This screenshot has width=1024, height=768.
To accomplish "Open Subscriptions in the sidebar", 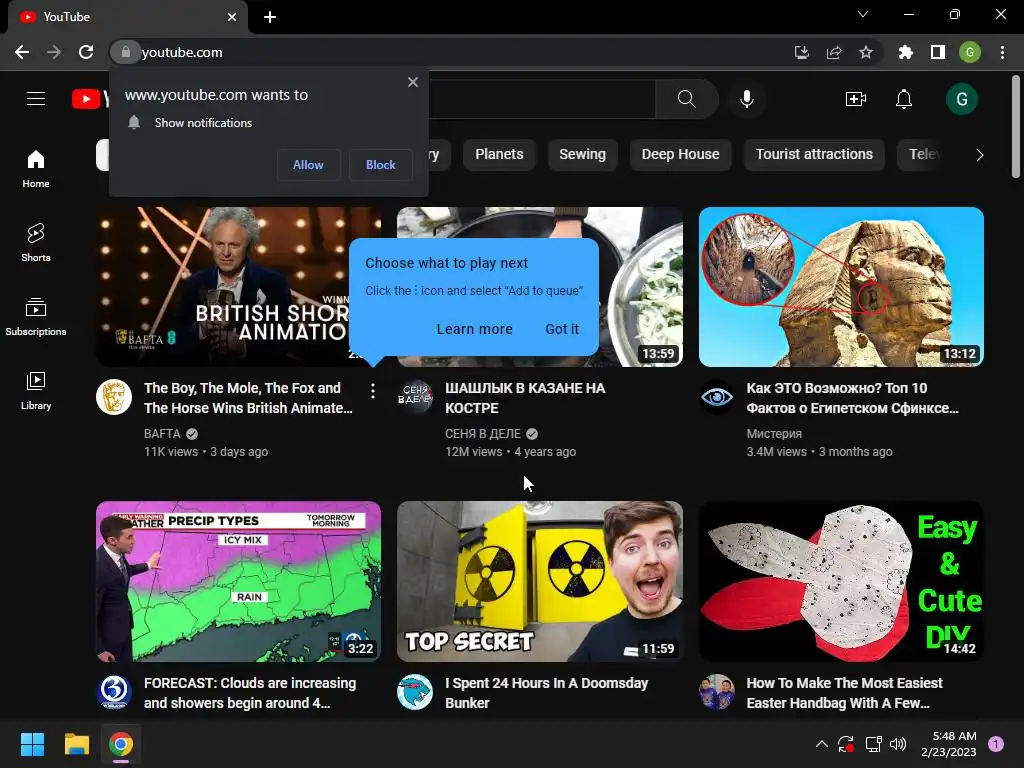I will click(x=36, y=316).
